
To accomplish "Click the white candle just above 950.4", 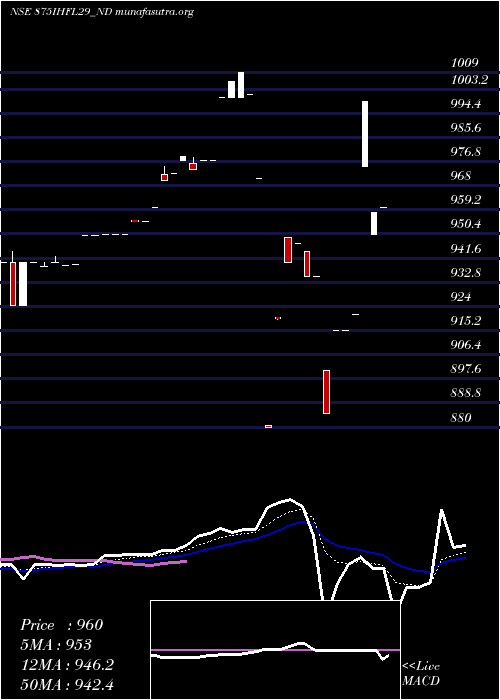I will point(374,223).
